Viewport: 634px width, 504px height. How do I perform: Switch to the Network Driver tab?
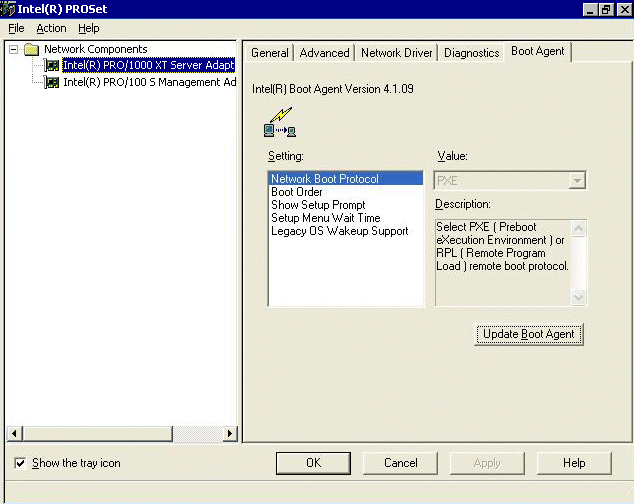[396, 53]
